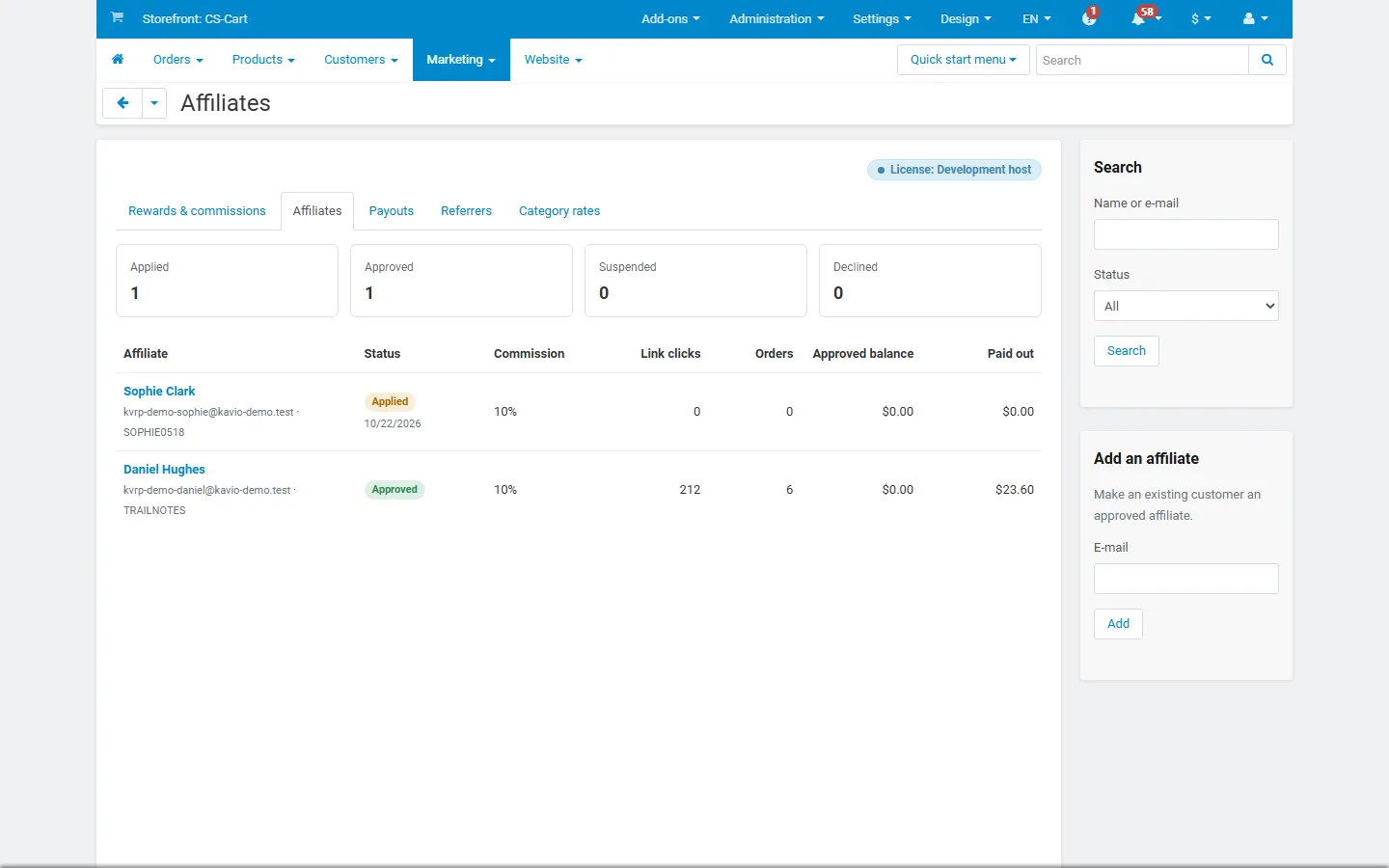Click the License: Development host label
This screenshot has width=1389, height=868.
click(954, 170)
